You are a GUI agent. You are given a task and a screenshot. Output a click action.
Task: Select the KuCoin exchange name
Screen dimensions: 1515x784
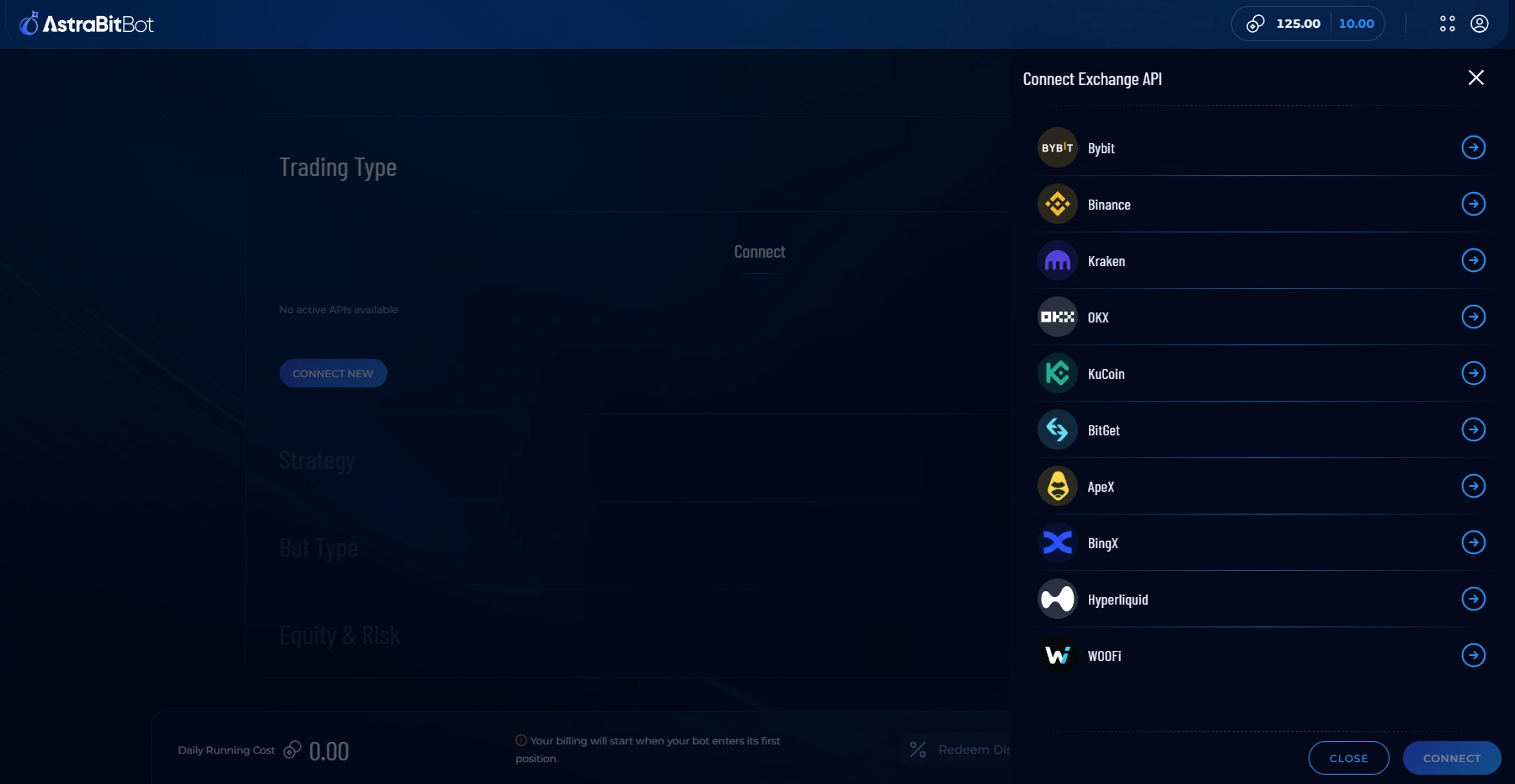tap(1107, 374)
